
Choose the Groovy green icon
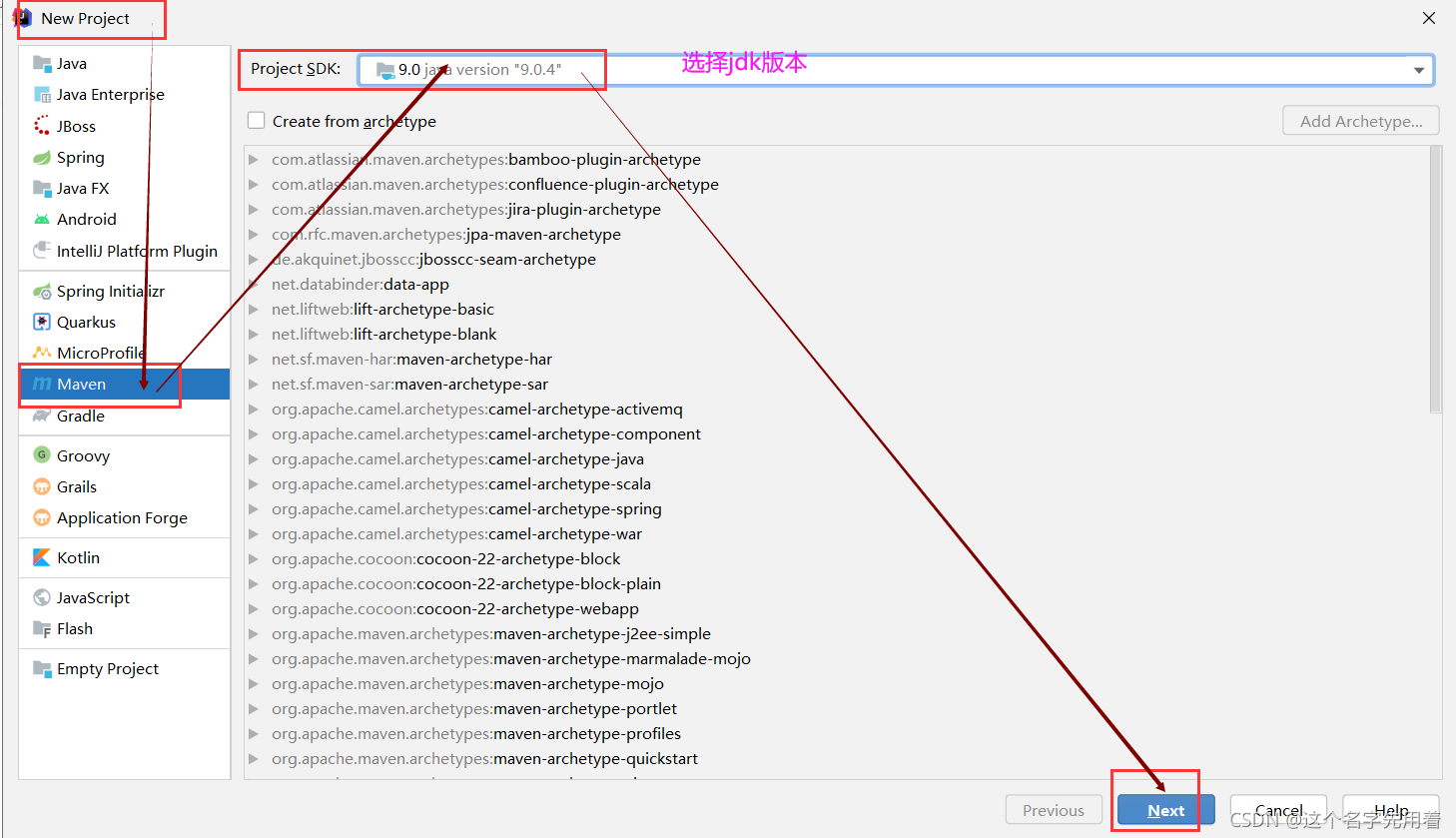tap(42, 455)
